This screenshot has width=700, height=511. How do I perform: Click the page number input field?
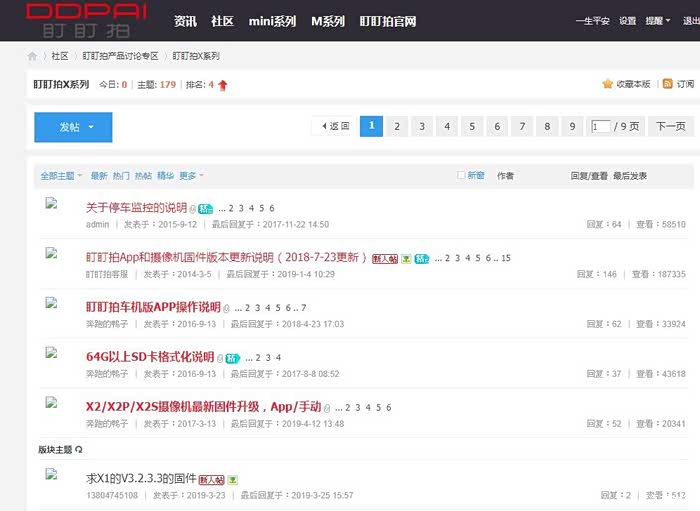click(x=600, y=126)
